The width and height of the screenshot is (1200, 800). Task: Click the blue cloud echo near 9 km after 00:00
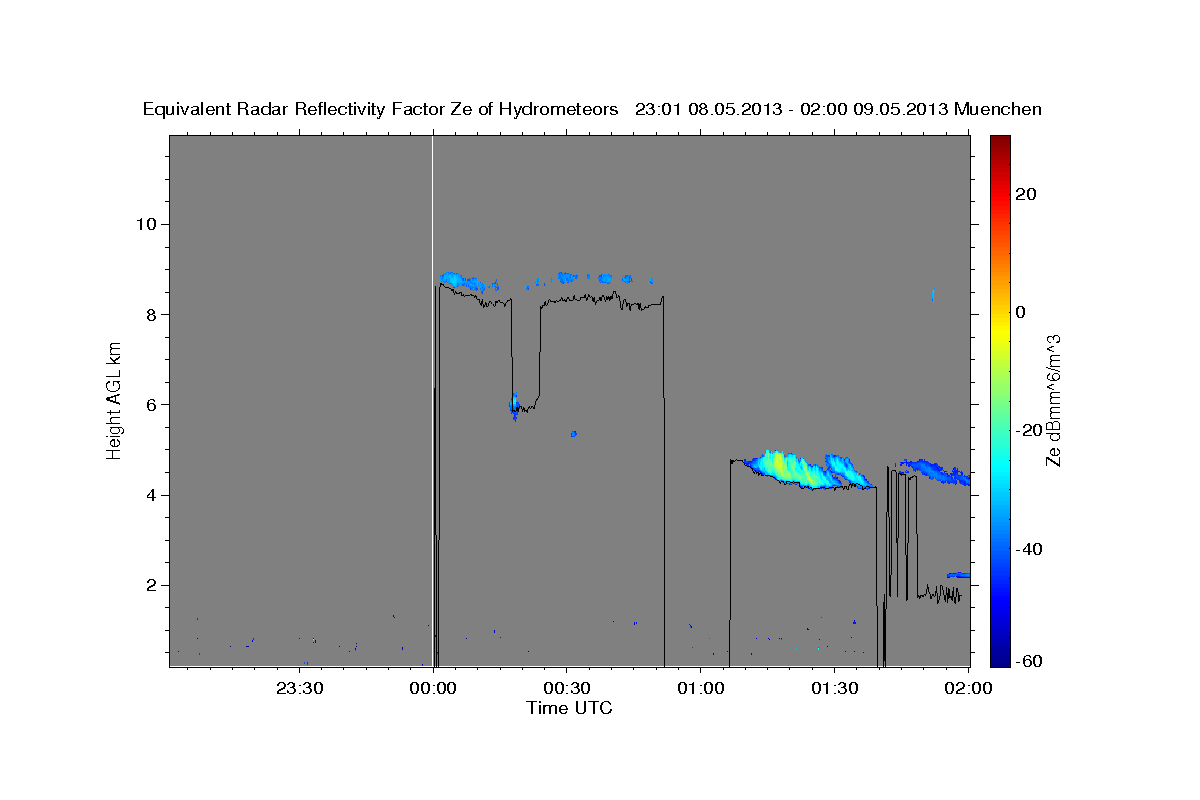(464, 281)
